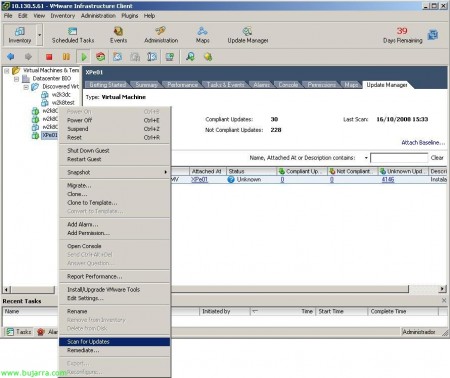Open the snapshot manager icon
Image resolution: width=450 pixels, height=378 pixels.
tap(152, 57)
